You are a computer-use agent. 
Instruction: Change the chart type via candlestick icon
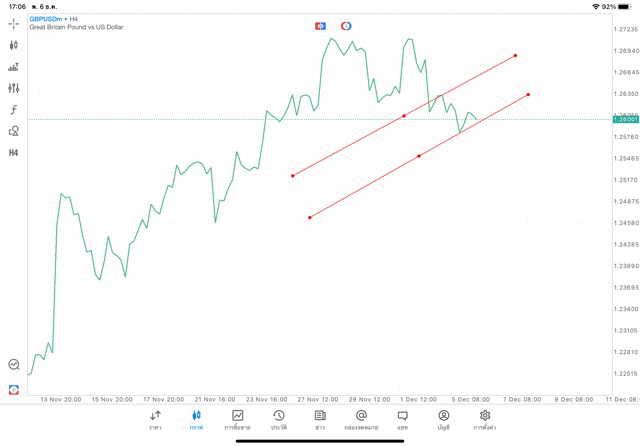[x=14, y=45]
